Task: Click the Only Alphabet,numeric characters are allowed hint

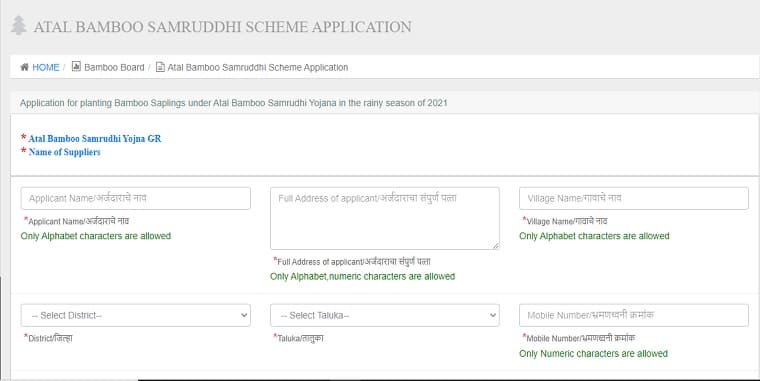Action: 363,276
